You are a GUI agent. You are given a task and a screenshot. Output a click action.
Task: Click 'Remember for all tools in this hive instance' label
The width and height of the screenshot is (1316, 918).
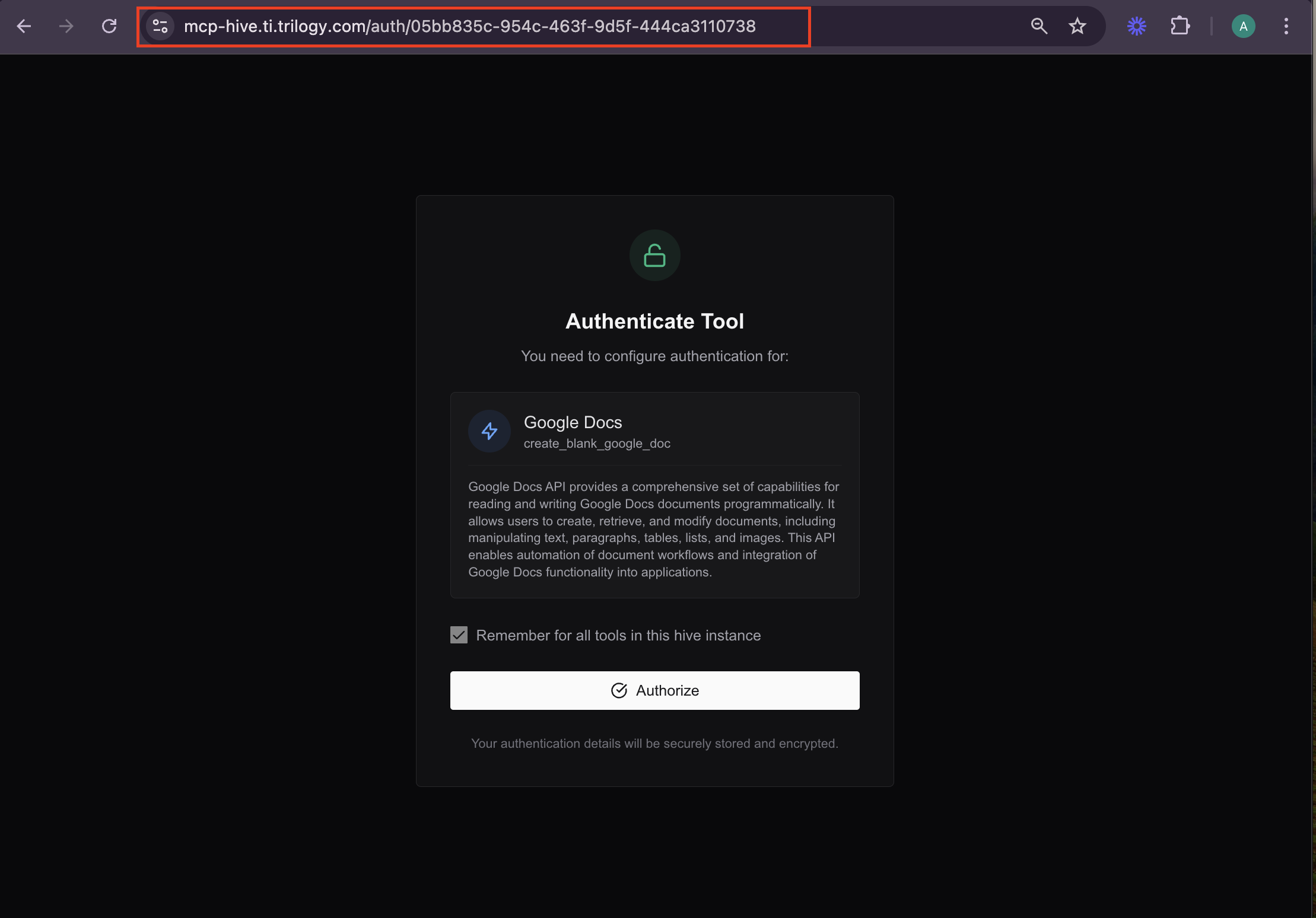pyautogui.click(x=618, y=635)
